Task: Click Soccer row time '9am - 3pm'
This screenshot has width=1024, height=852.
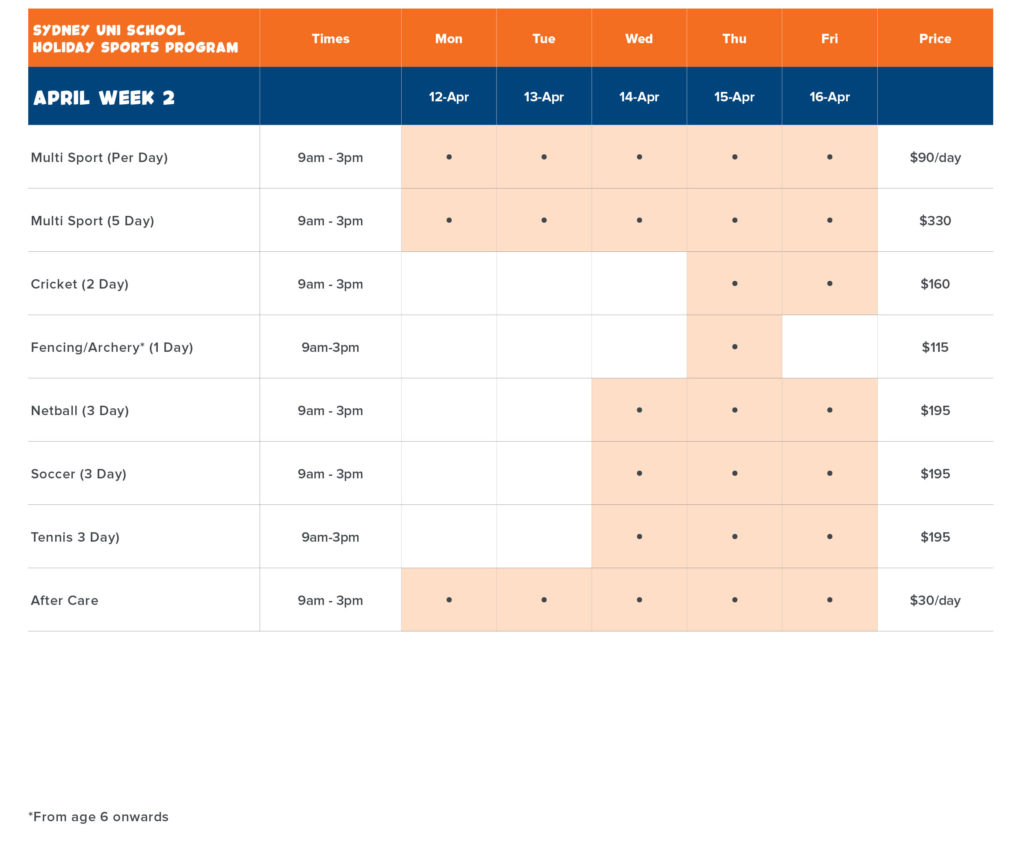Action: (330, 474)
